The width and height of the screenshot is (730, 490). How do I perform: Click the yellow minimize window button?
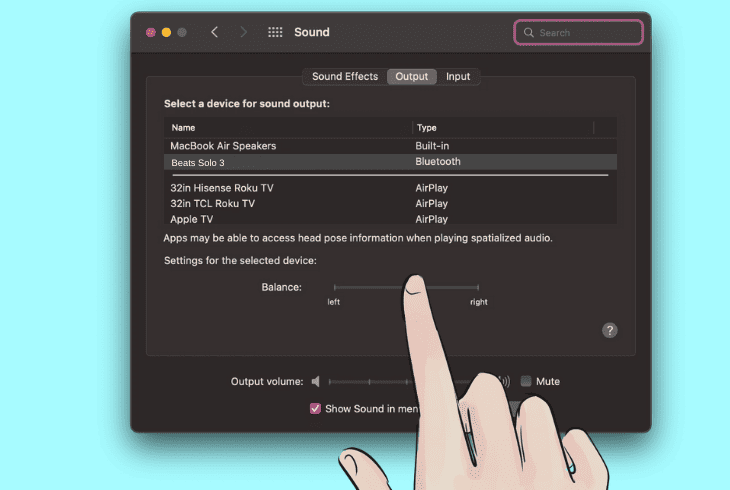pos(166,32)
